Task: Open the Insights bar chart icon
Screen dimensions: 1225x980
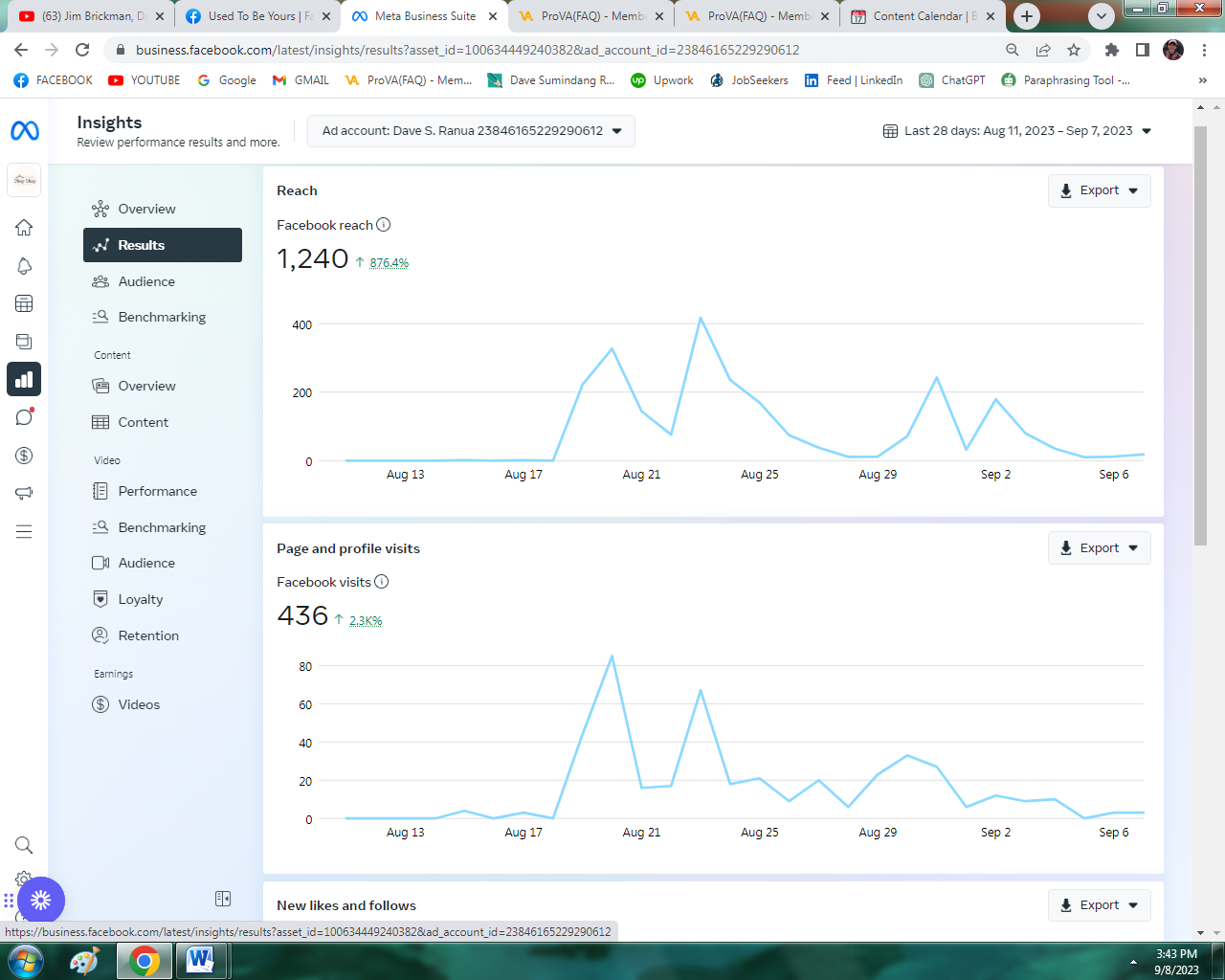Action: point(24,380)
